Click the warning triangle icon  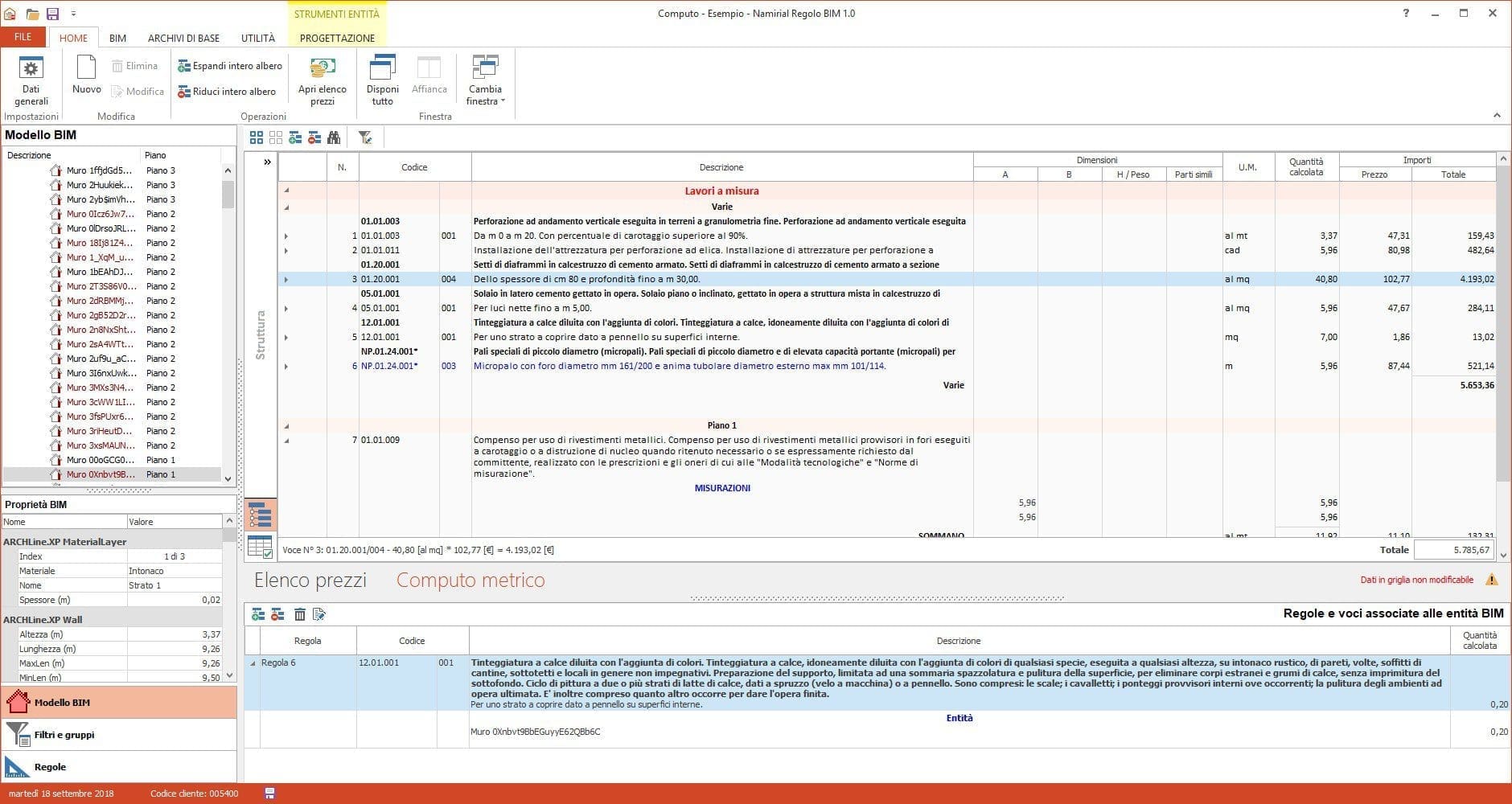(1491, 580)
